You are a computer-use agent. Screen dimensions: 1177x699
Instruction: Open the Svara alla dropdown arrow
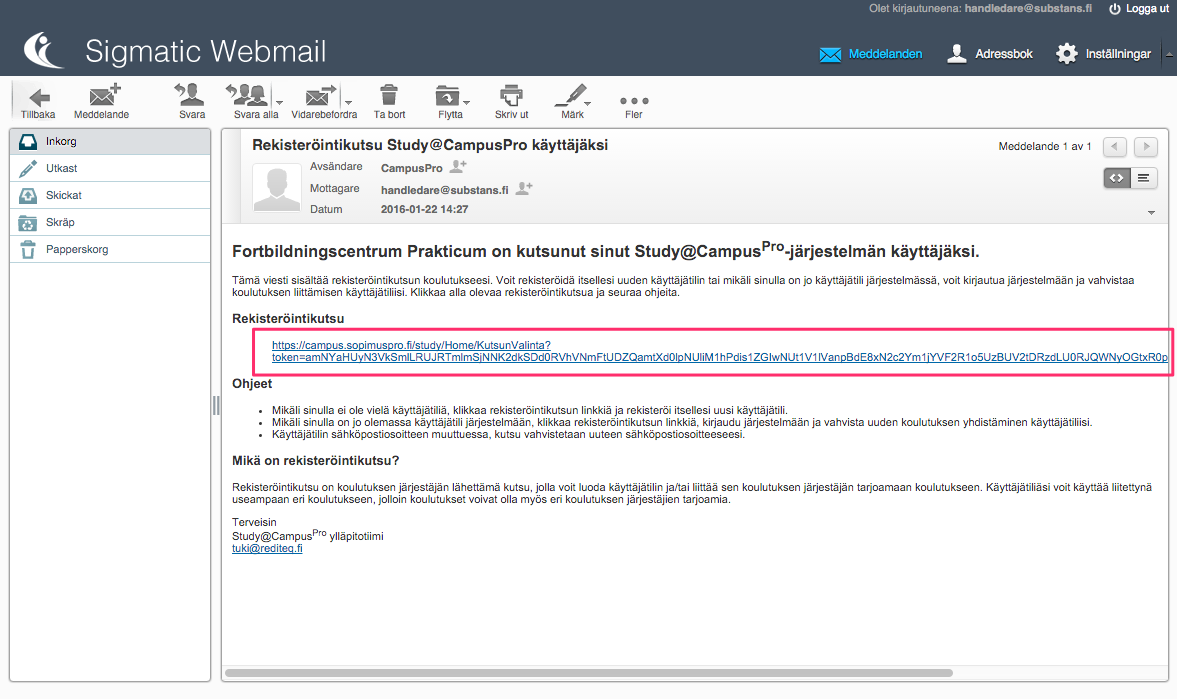(279, 102)
